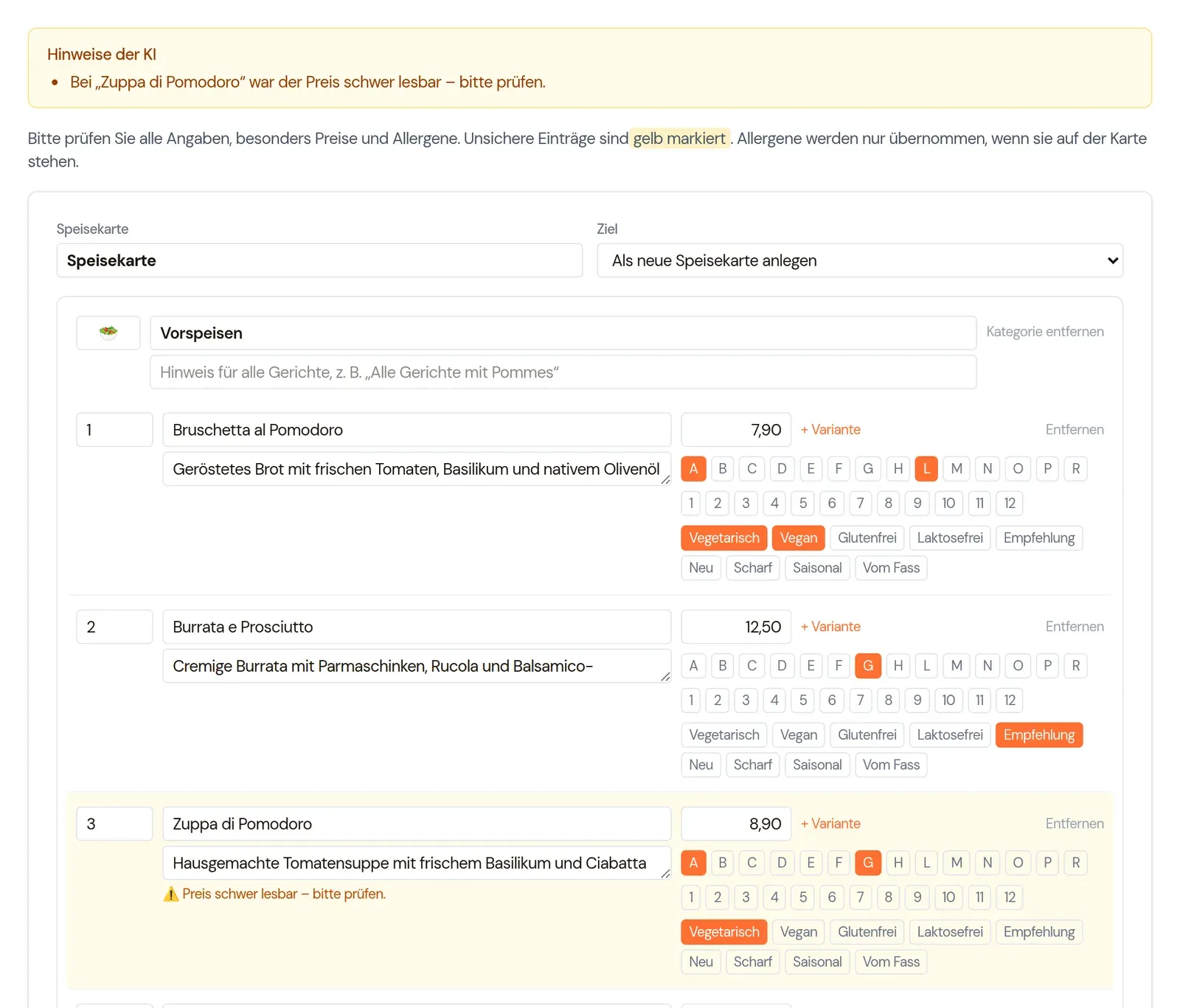
Task: Toggle allergen G for Zuppa di Pomodoro
Action: tap(868, 862)
